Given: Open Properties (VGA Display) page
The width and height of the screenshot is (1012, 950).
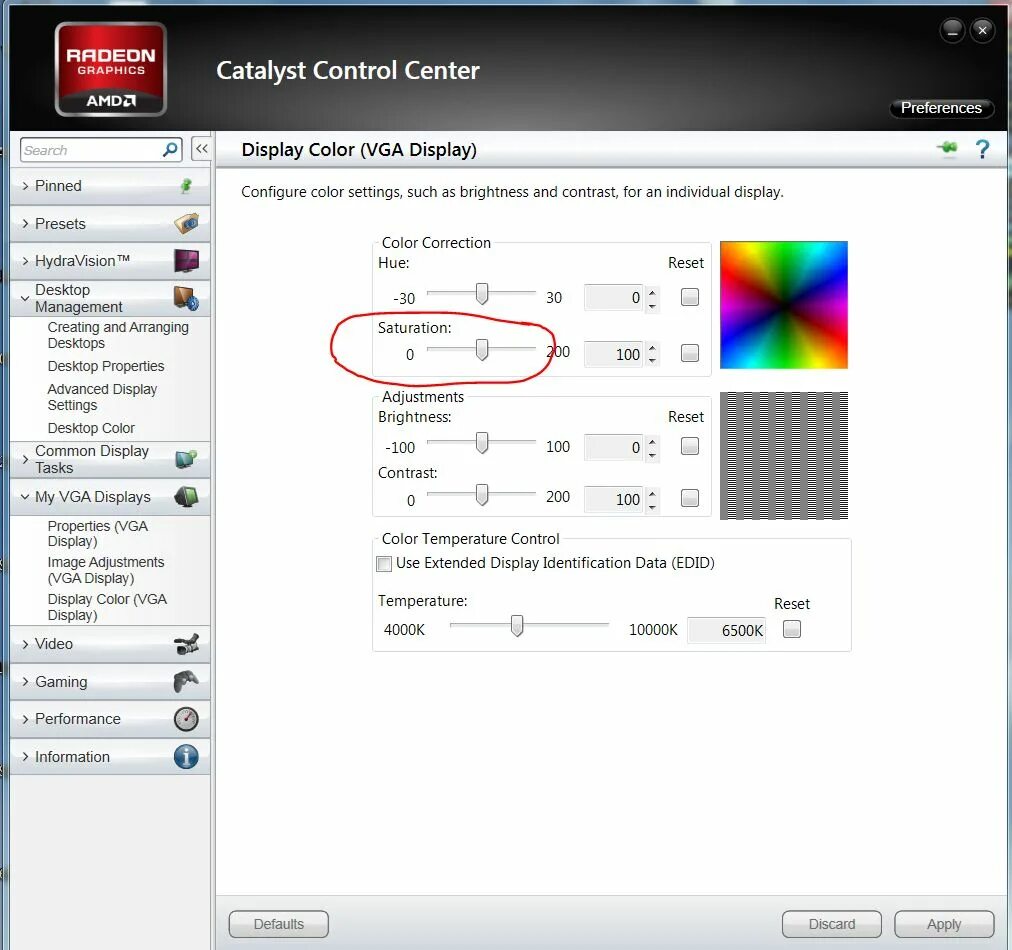Looking at the screenshot, I should click(97, 534).
